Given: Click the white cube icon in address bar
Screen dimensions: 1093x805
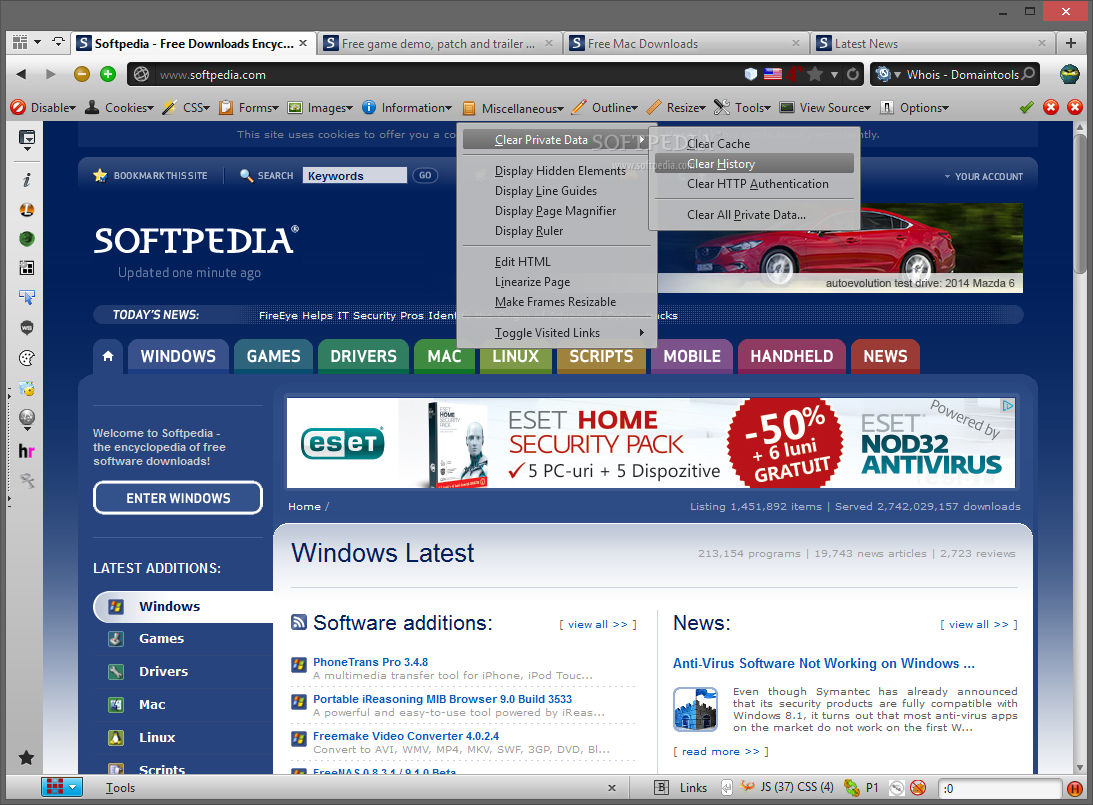Looking at the screenshot, I should click(x=751, y=74).
